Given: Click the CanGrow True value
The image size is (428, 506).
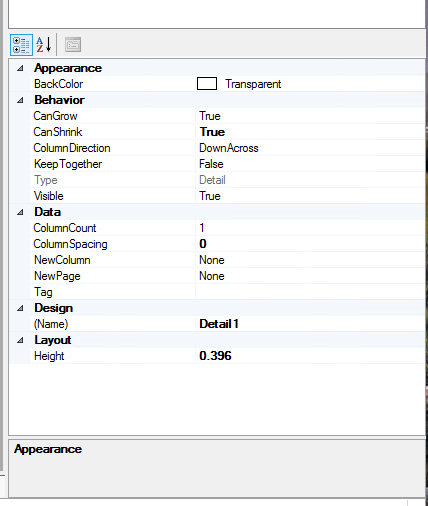Looking at the screenshot, I should point(210,116).
